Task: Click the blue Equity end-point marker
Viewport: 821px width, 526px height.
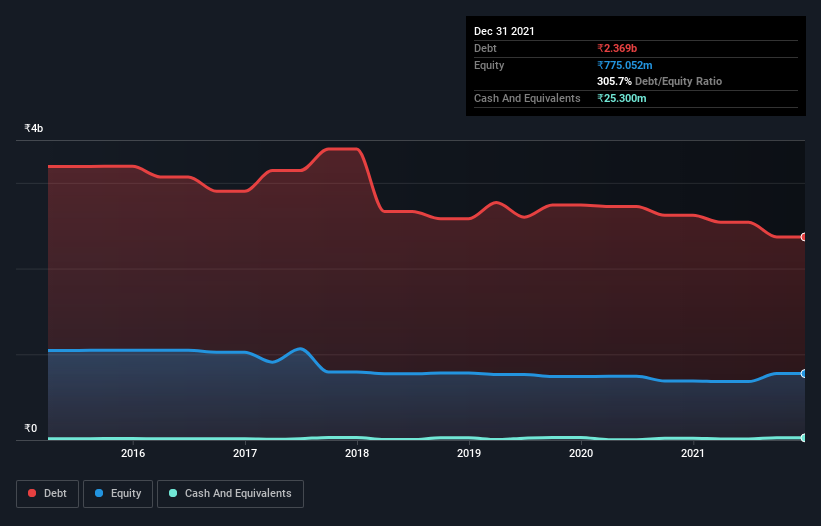Action: (x=804, y=374)
